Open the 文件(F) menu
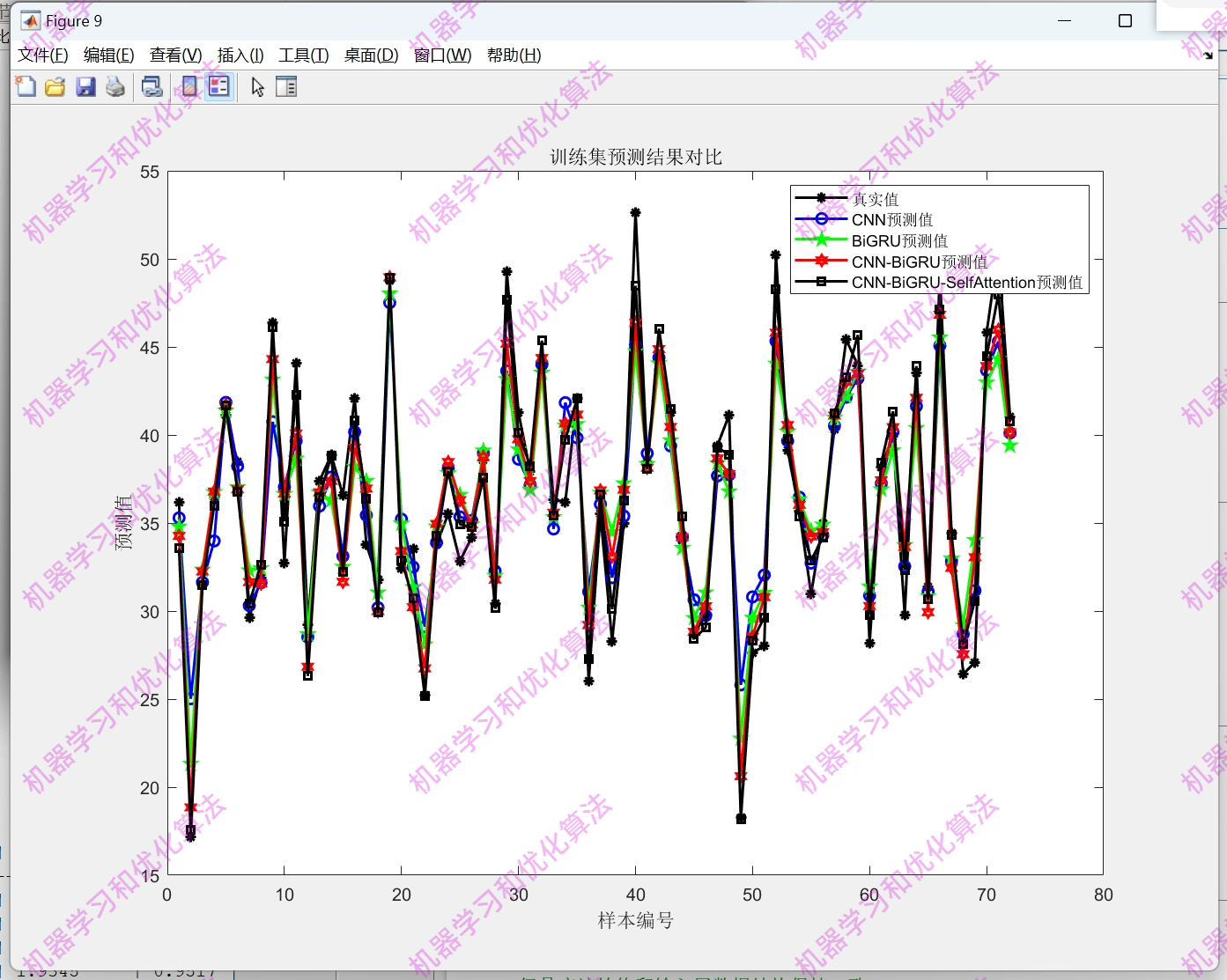This screenshot has height=980, width=1227. [41, 55]
